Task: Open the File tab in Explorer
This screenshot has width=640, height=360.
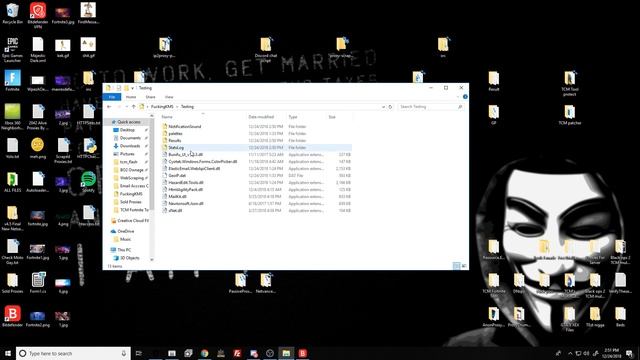Action: pyautogui.click(x=112, y=97)
